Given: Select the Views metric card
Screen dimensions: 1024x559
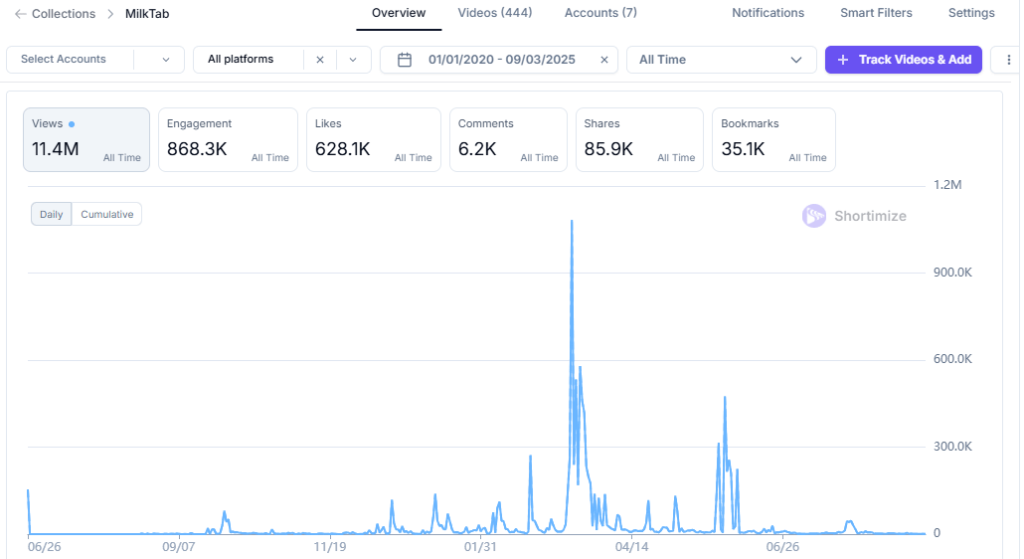Looking at the screenshot, I should click(86, 140).
